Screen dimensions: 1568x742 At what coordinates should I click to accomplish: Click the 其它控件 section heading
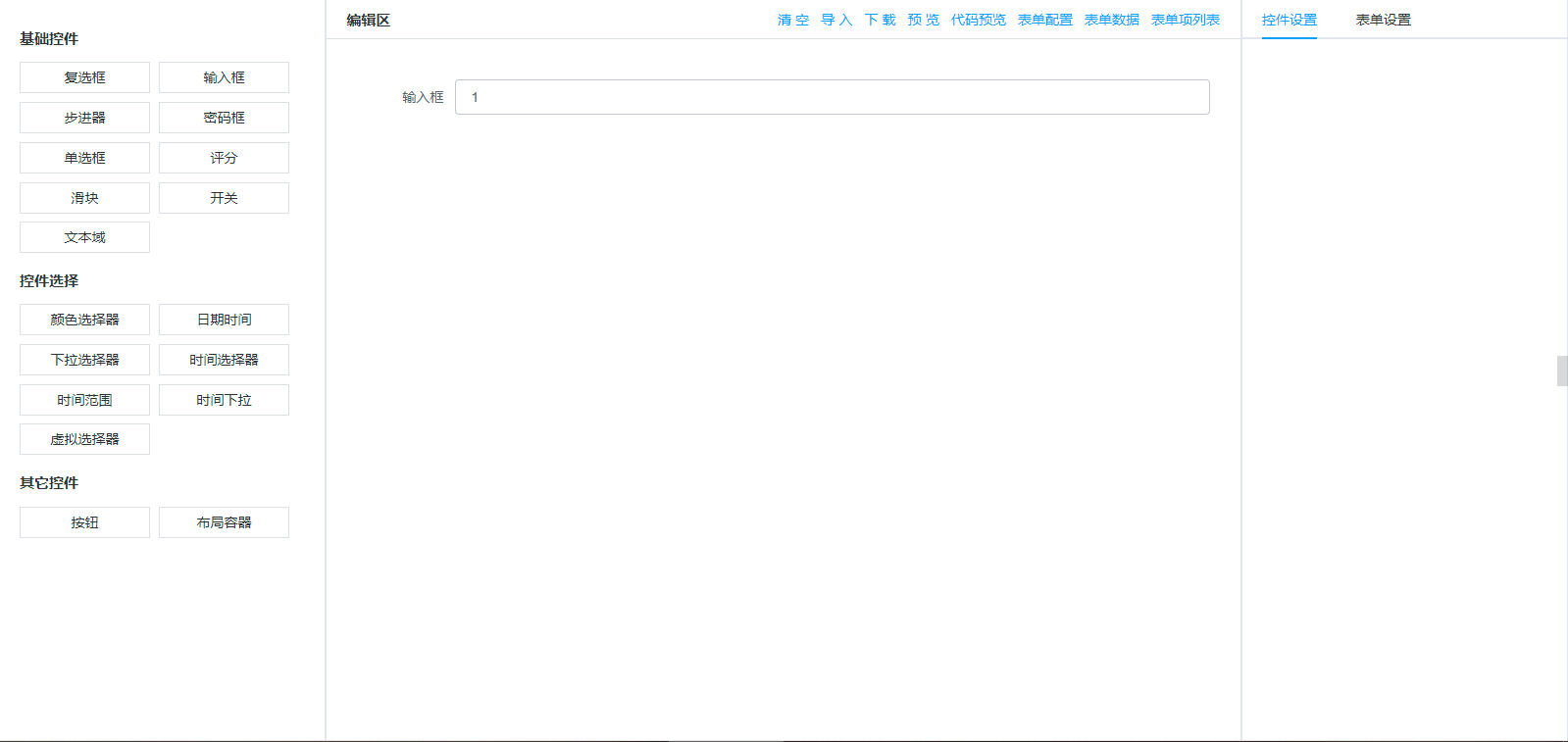(49, 482)
